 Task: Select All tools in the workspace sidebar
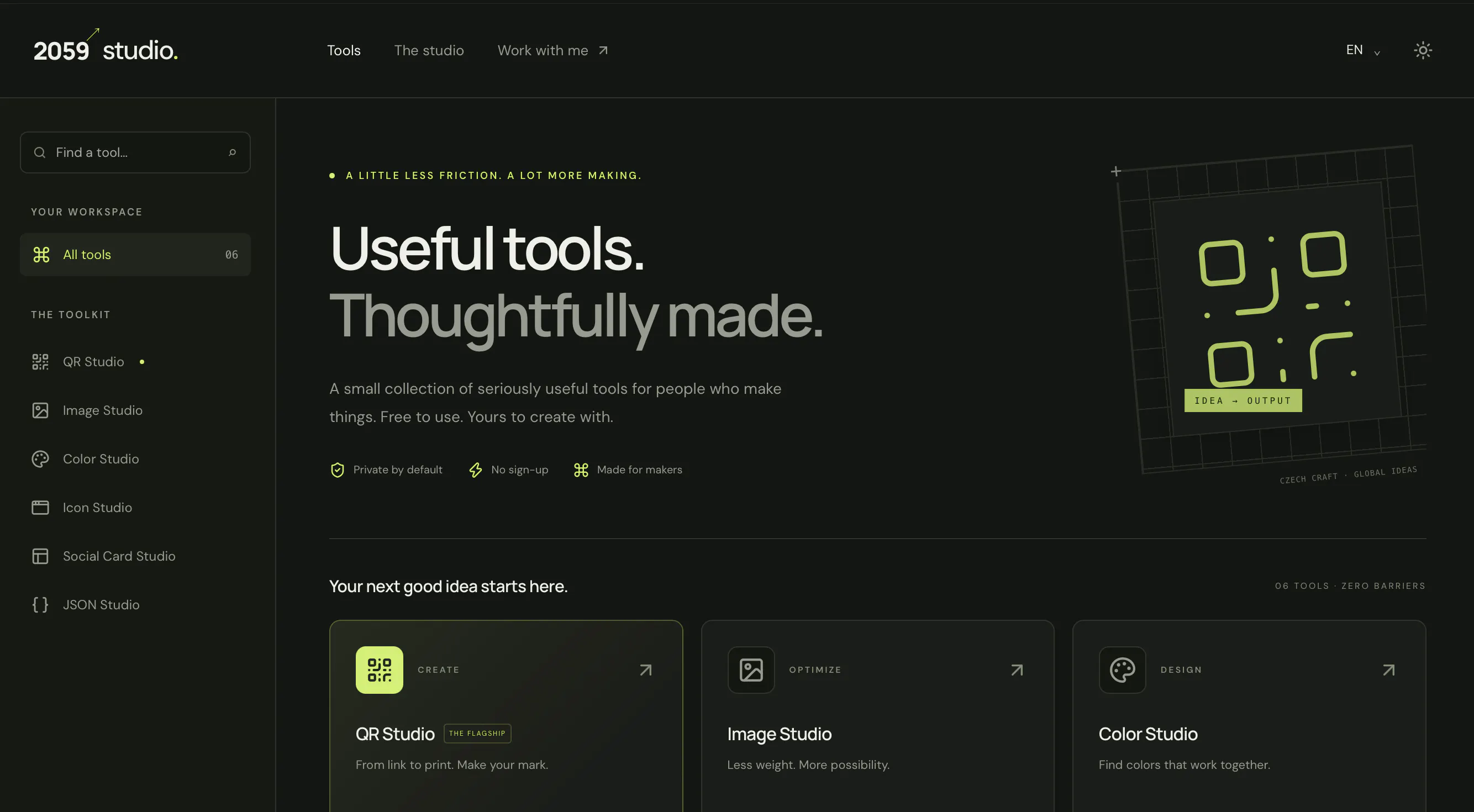135,255
